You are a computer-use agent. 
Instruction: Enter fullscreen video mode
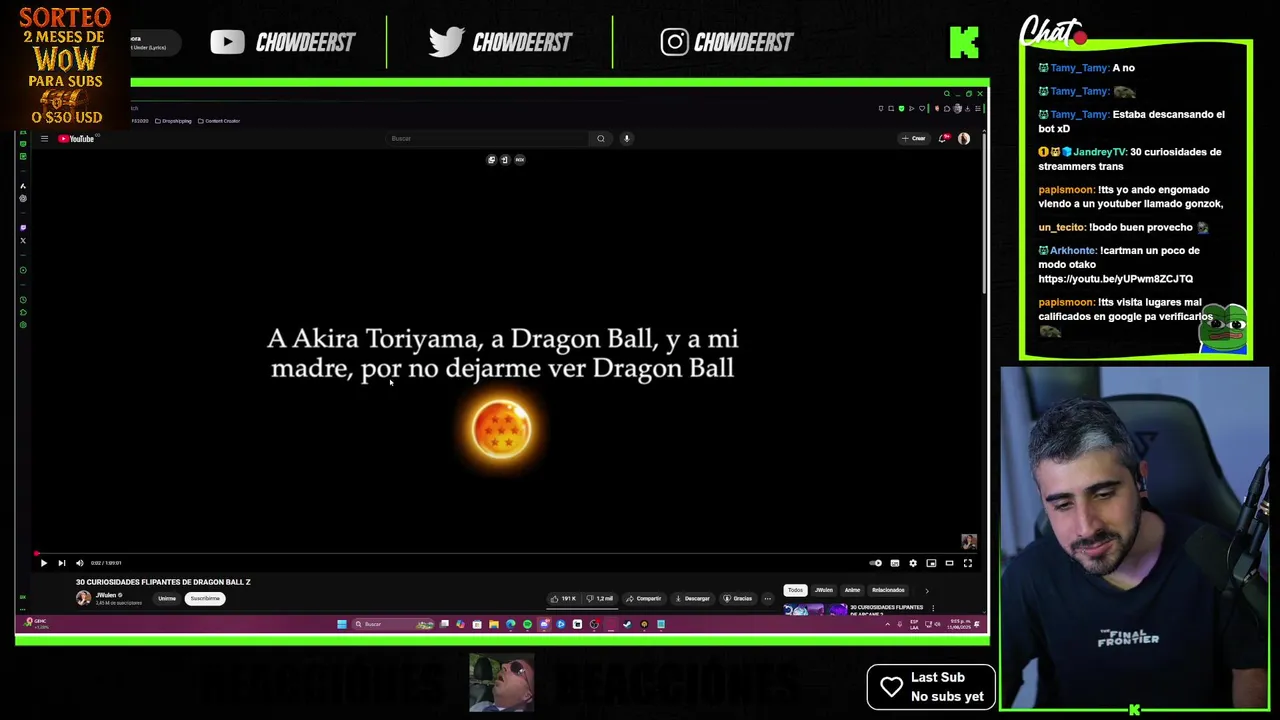point(967,563)
